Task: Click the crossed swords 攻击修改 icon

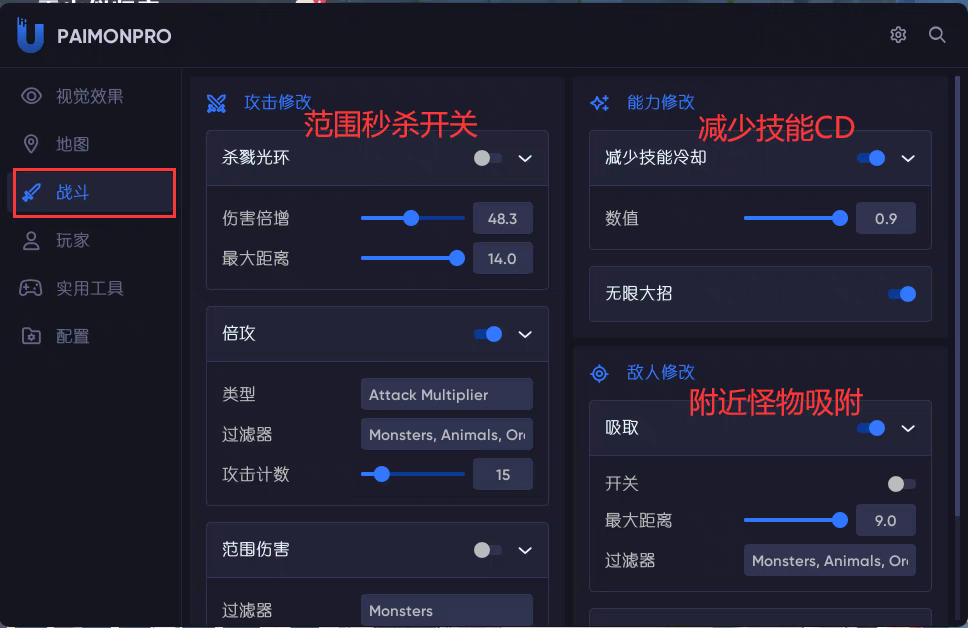Action: (216, 103)
